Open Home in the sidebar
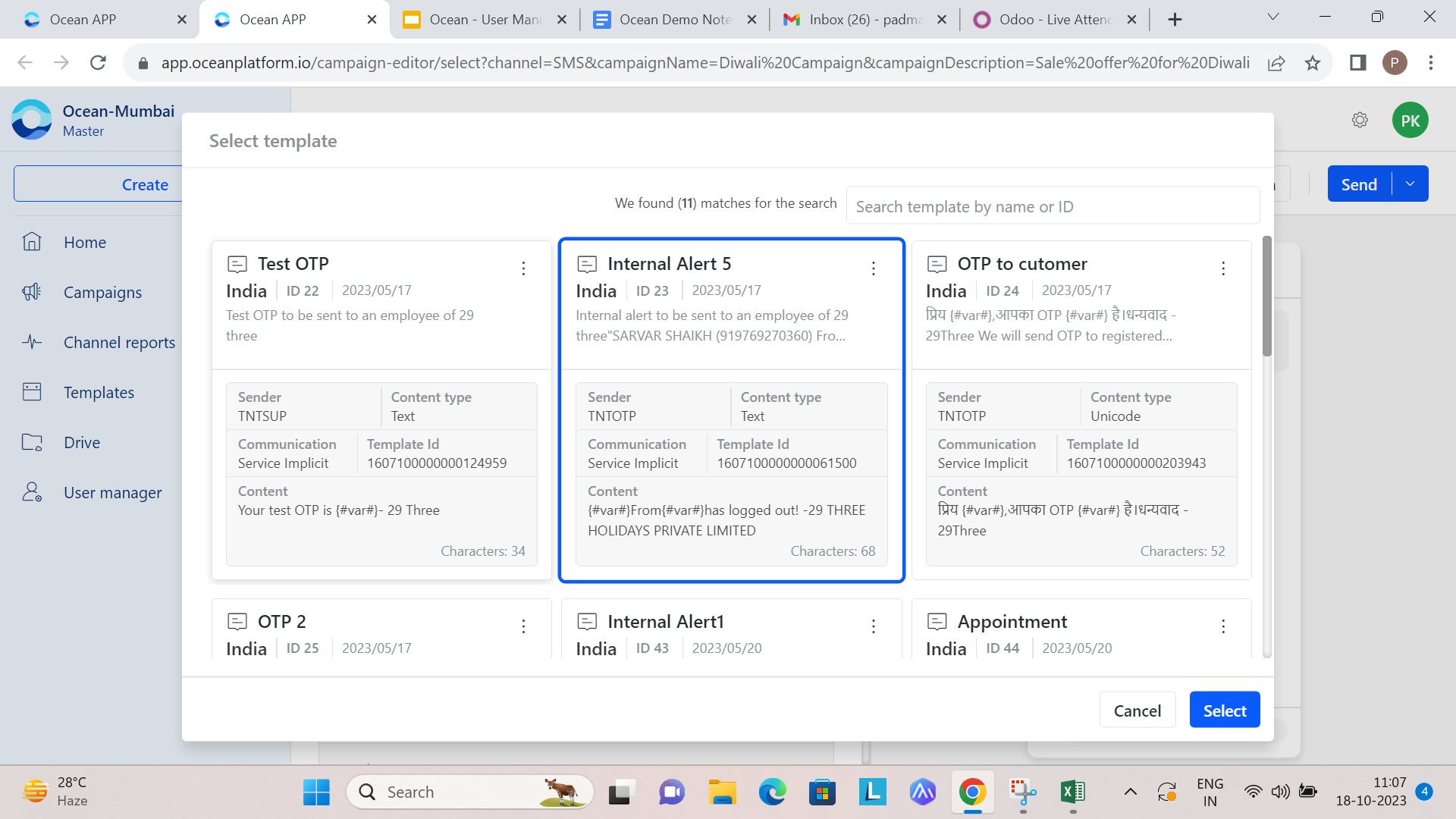The height and width of the screenshot is (819, 1456). (x=85, y=243)
